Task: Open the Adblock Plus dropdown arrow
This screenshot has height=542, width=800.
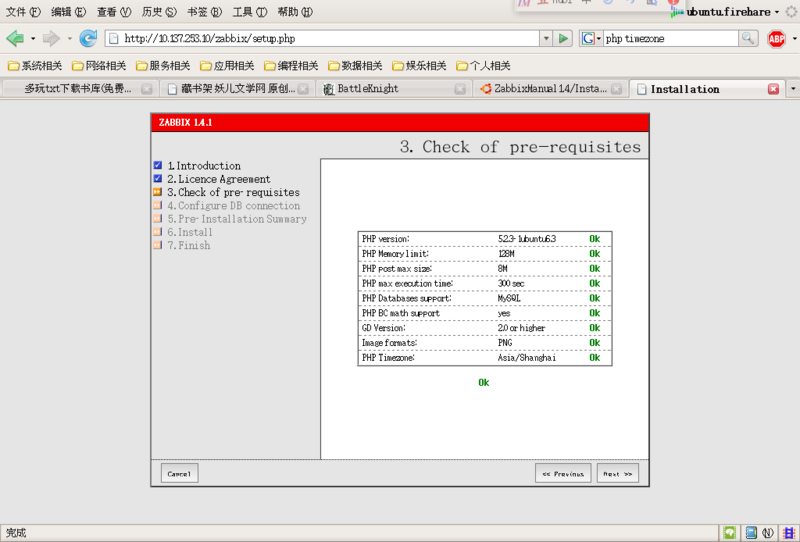Action: (794, 38)
